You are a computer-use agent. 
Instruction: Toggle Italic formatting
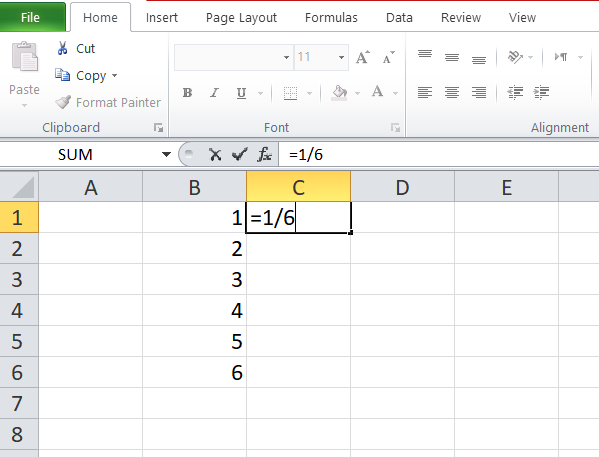(214, 93)
